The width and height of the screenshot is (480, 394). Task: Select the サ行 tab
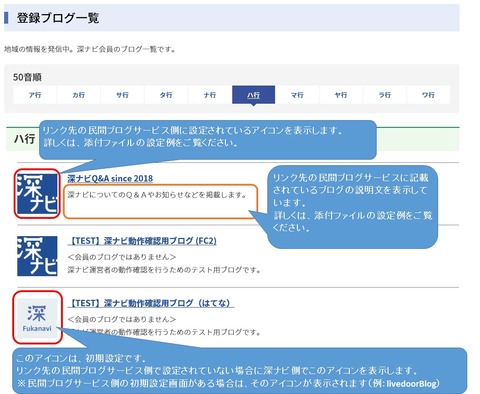click(122, 95)
